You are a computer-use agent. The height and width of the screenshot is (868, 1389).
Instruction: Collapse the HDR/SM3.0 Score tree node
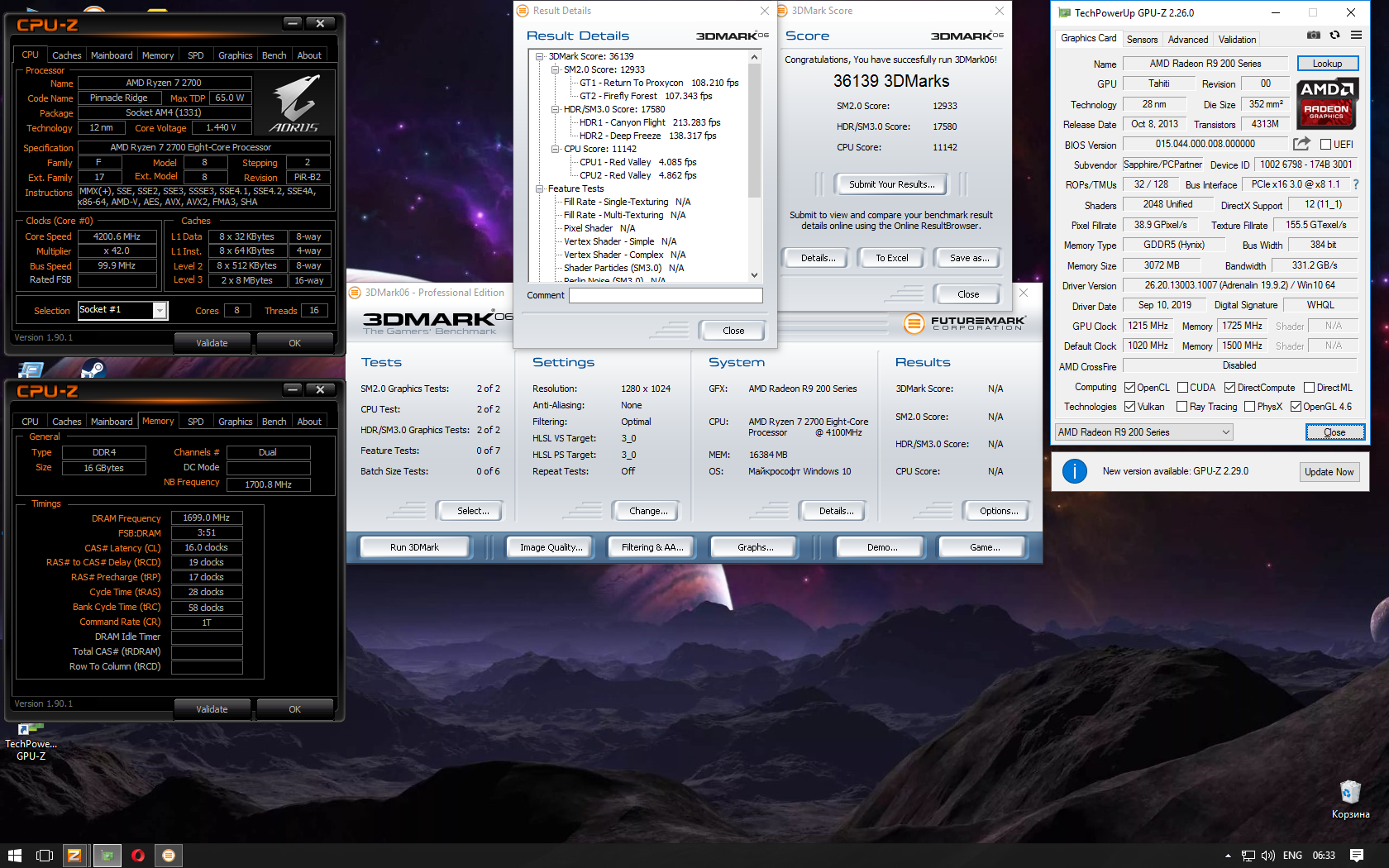click(x=556, y=109)
